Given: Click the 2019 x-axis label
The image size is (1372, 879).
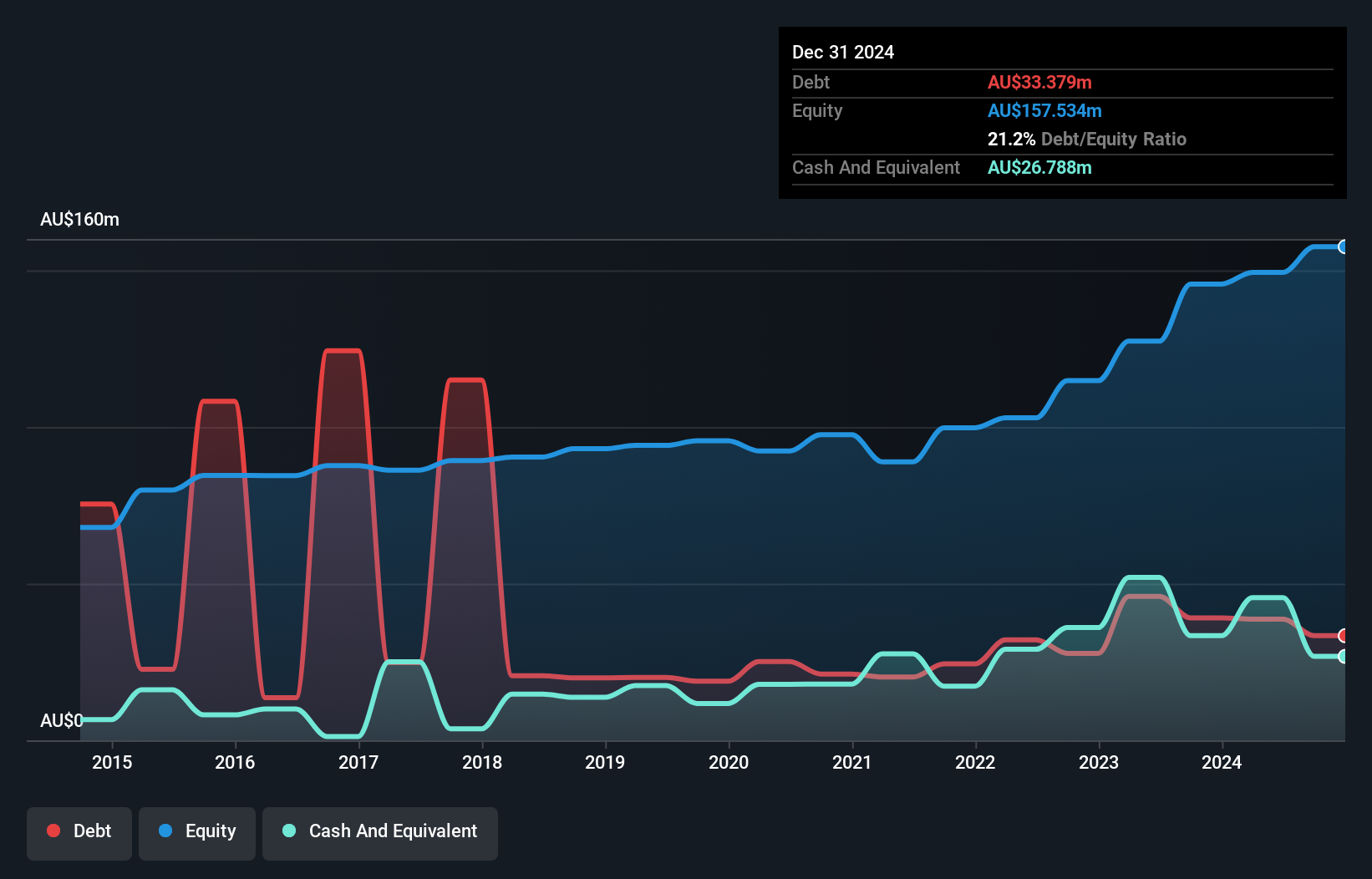Looking at the screenshot, I should tap(605, 762).
